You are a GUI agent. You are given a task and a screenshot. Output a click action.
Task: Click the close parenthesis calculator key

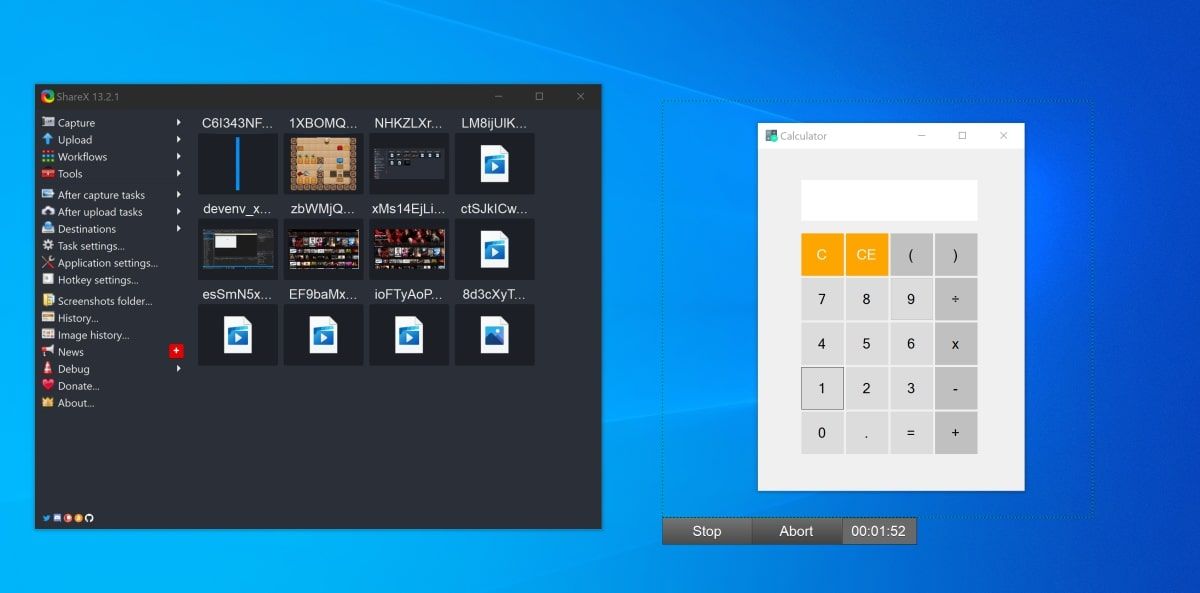(956, 255)
